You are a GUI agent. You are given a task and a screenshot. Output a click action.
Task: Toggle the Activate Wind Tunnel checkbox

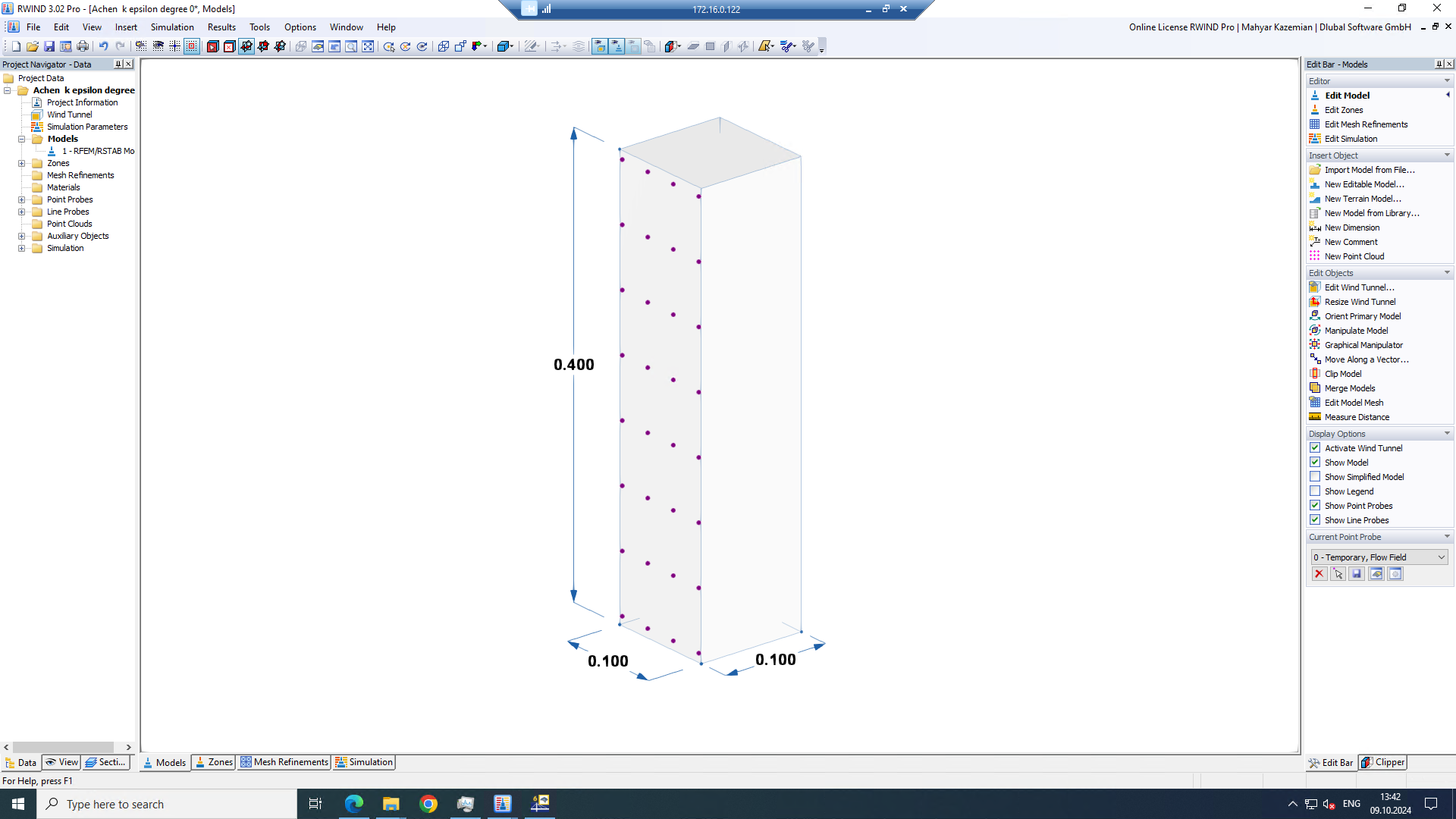1315,448
